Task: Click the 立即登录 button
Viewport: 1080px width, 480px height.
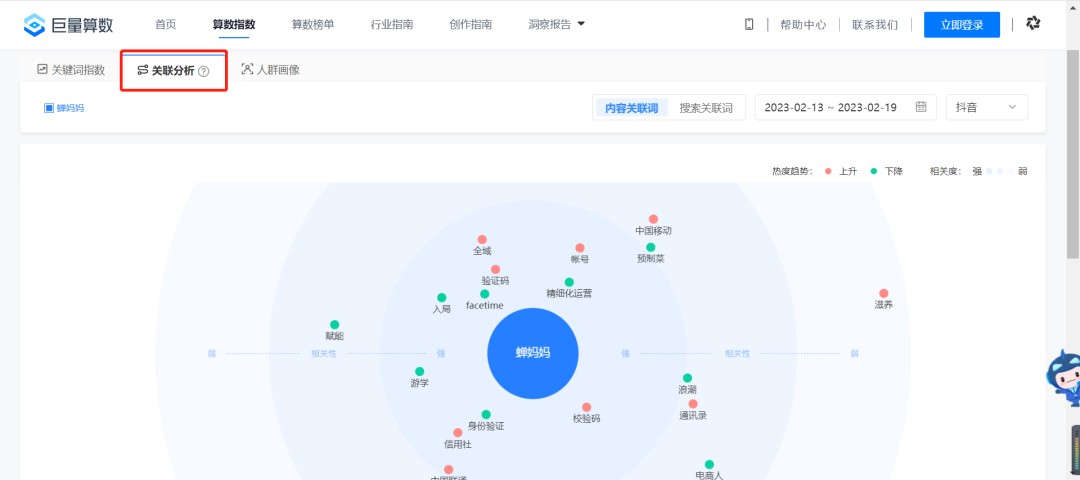Action: pos(962,25)
